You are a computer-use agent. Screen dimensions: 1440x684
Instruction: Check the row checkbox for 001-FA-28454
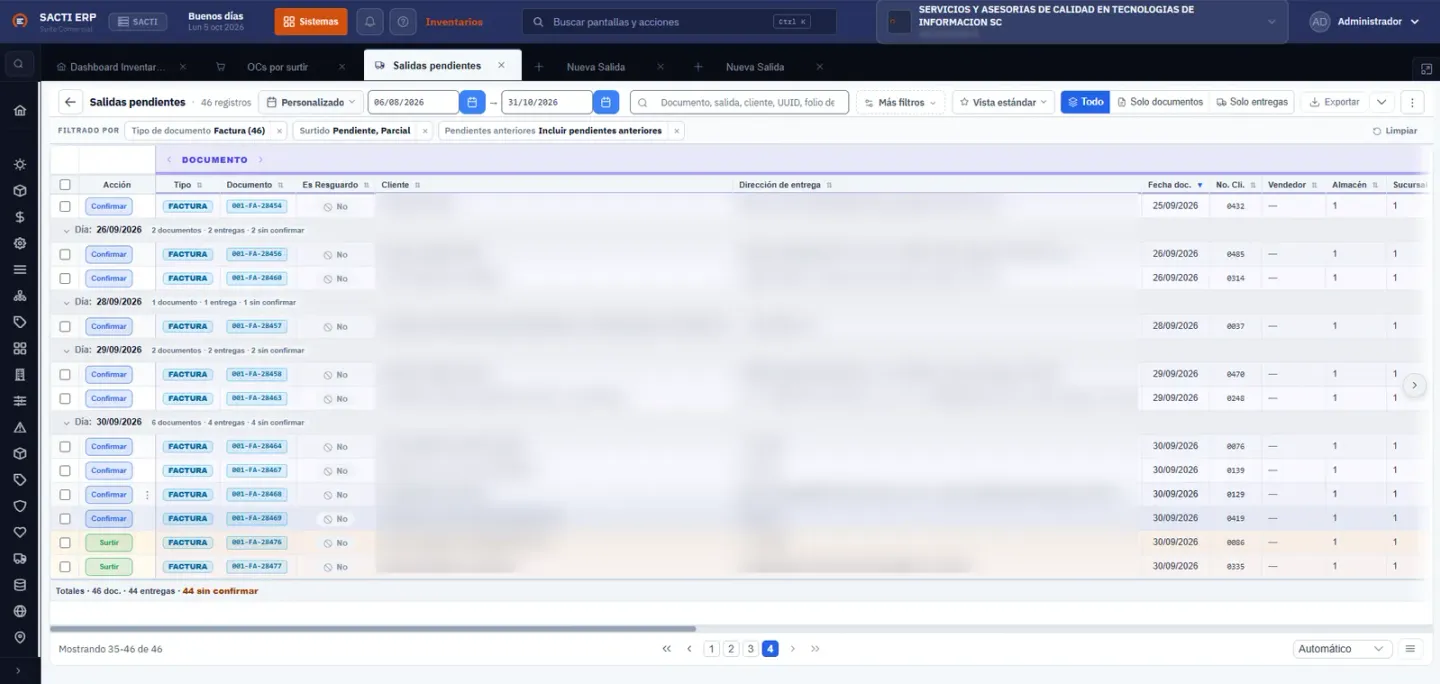tap(65, 206)
